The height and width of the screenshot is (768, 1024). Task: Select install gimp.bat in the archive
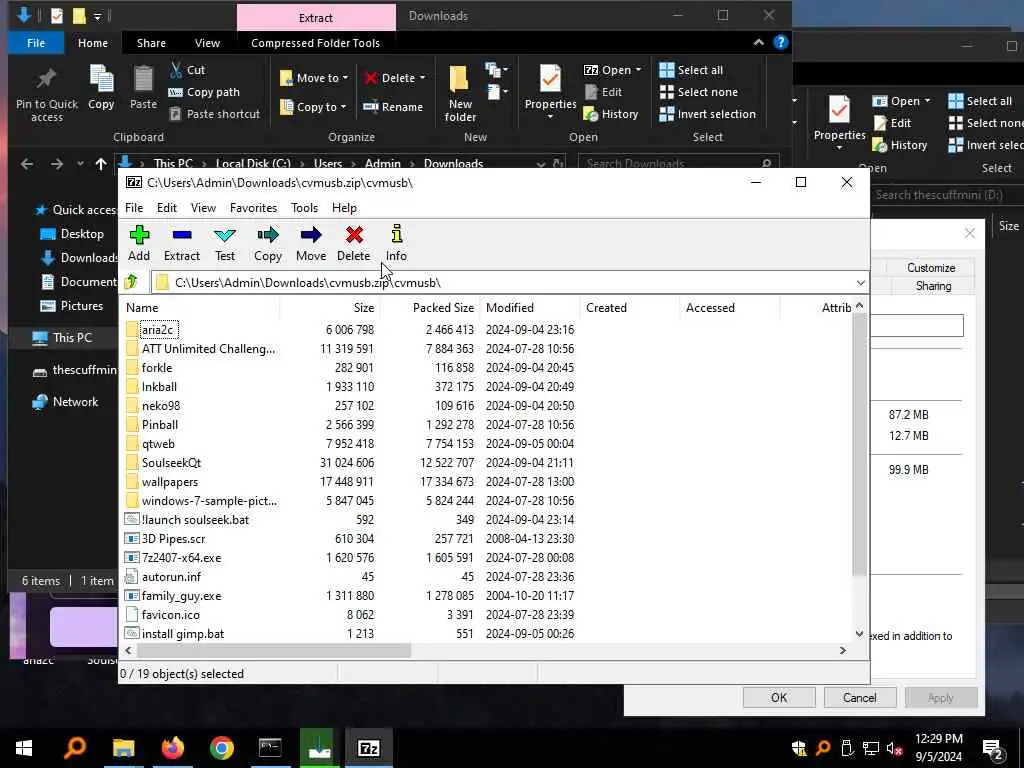point(182,633)
